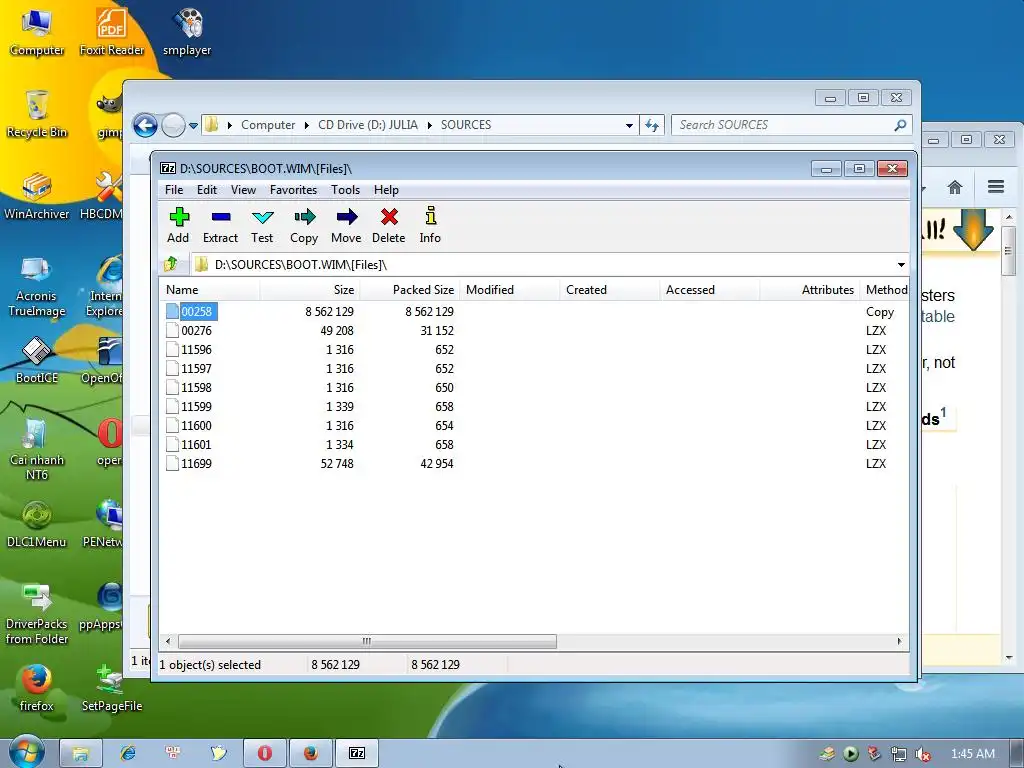Click the 7z icon in the title bar
This screenshot has height=768, width=1024.
[x=168, y=168]
